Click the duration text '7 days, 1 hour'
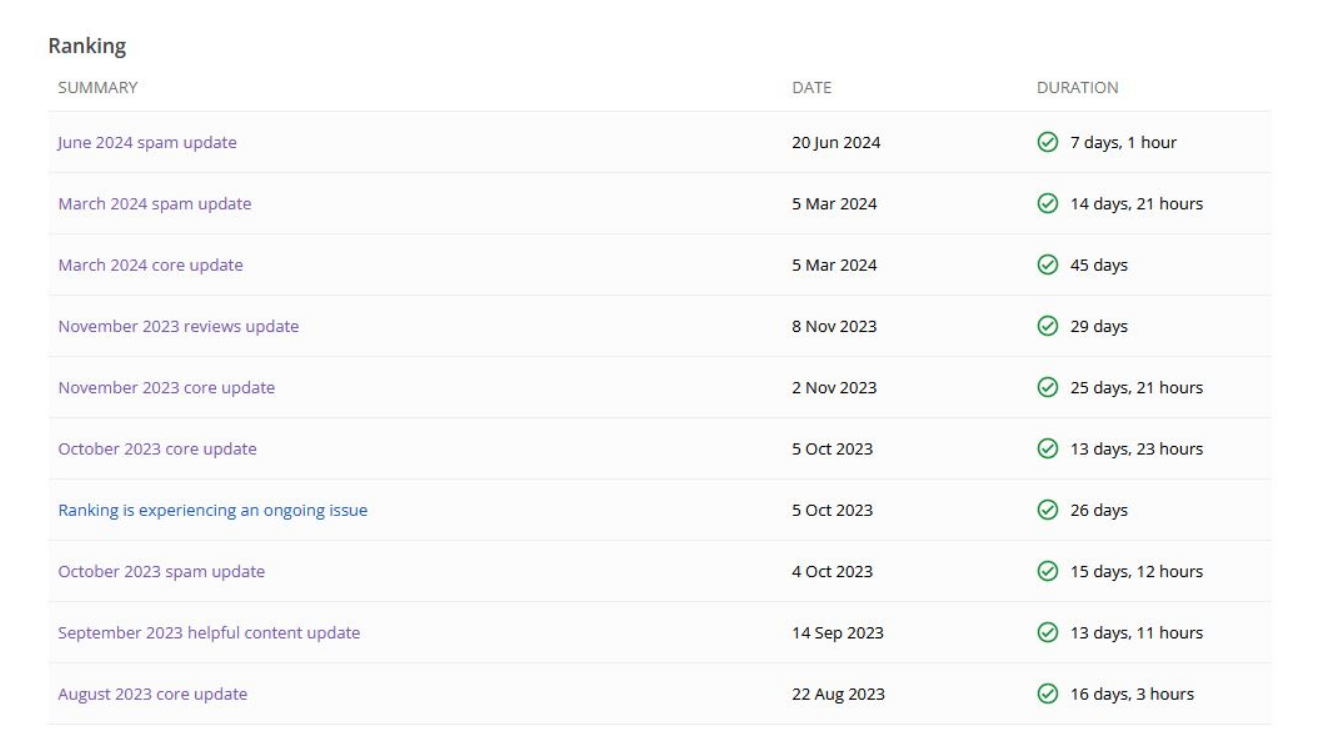The image size is (1340, 738). click(1124, 142)
